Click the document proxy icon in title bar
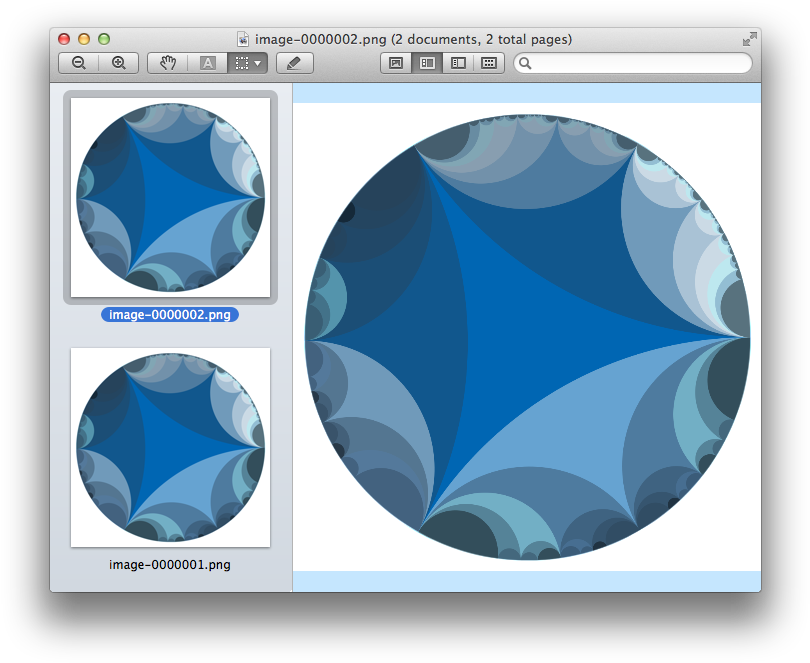Screen dimensions: 810x663 coord(243,39)
